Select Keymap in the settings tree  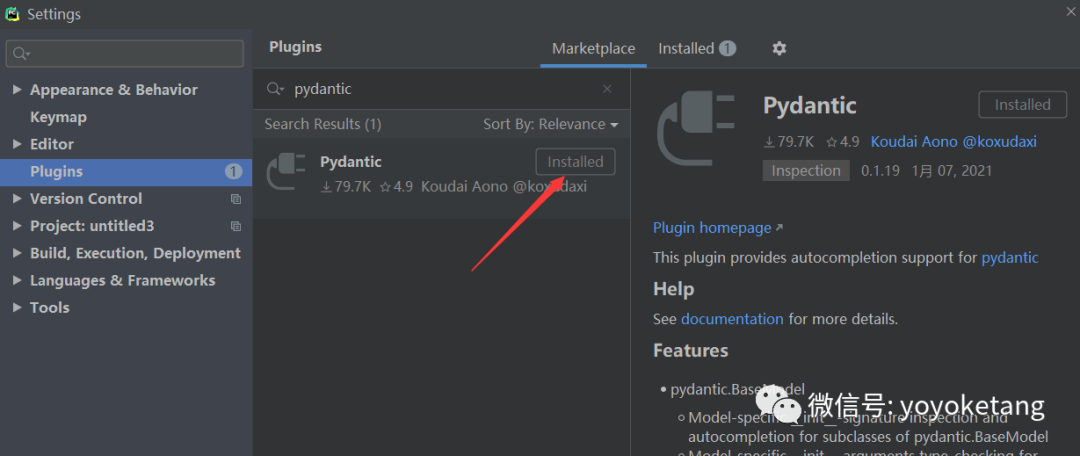click(58, 117)
